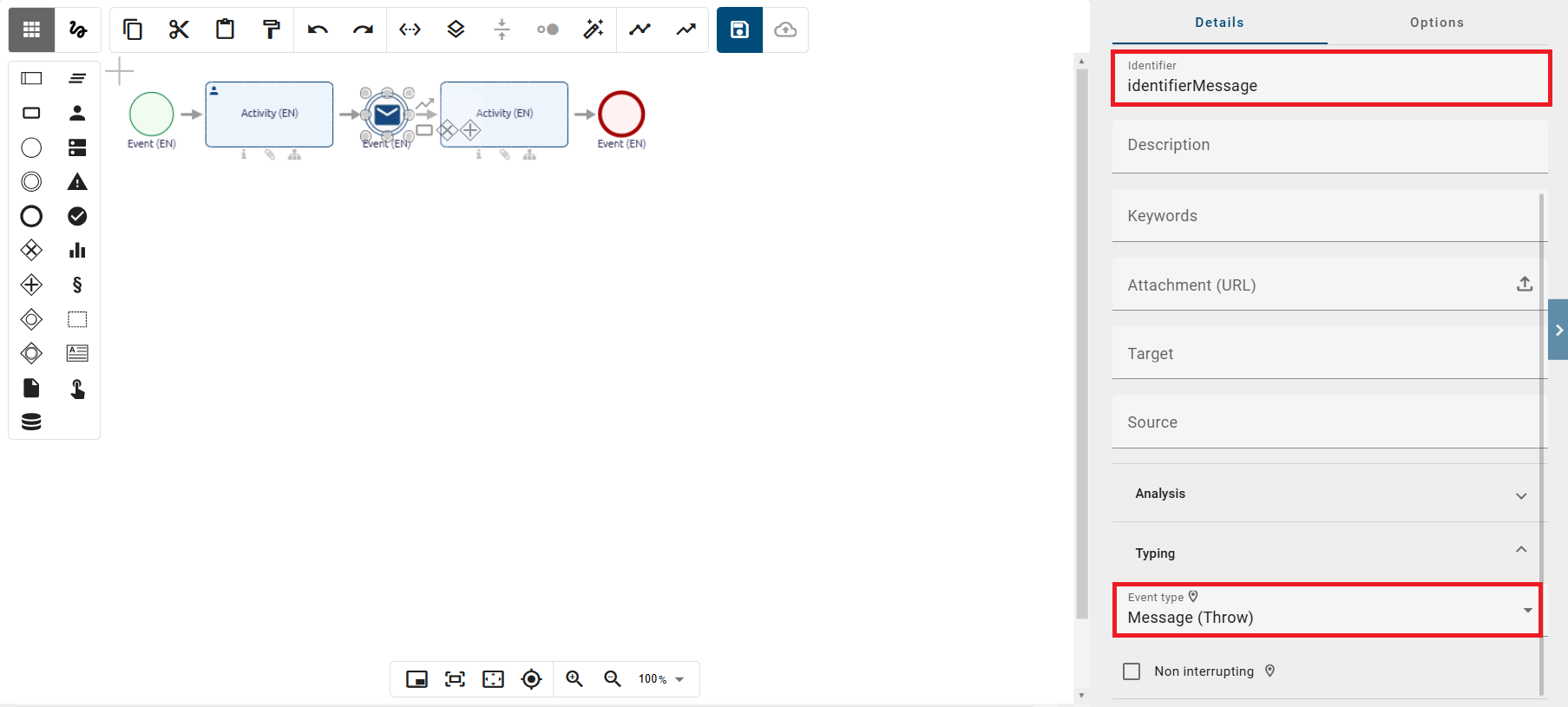The height and width of the screenshot is (707, 1568).
Task: Toggle the Non interrupting checkbox
Action: [x=1132, y=671]
